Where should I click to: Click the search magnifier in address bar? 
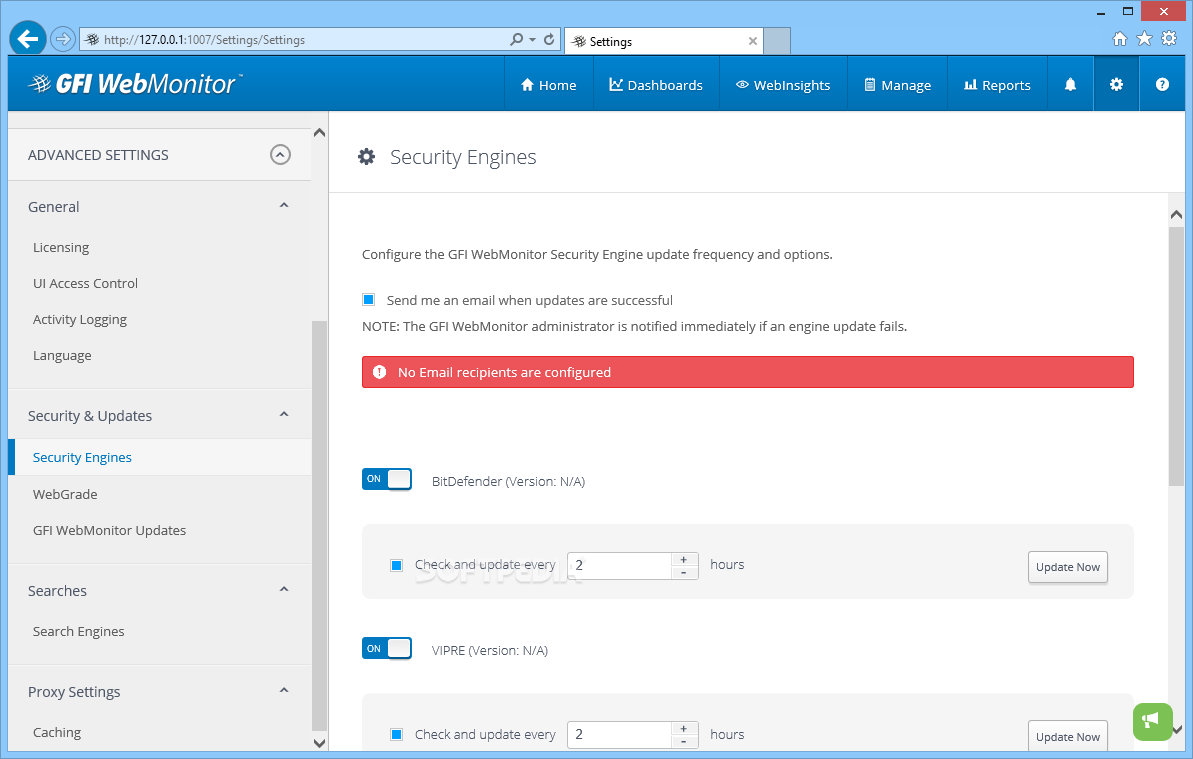[517, 39]
